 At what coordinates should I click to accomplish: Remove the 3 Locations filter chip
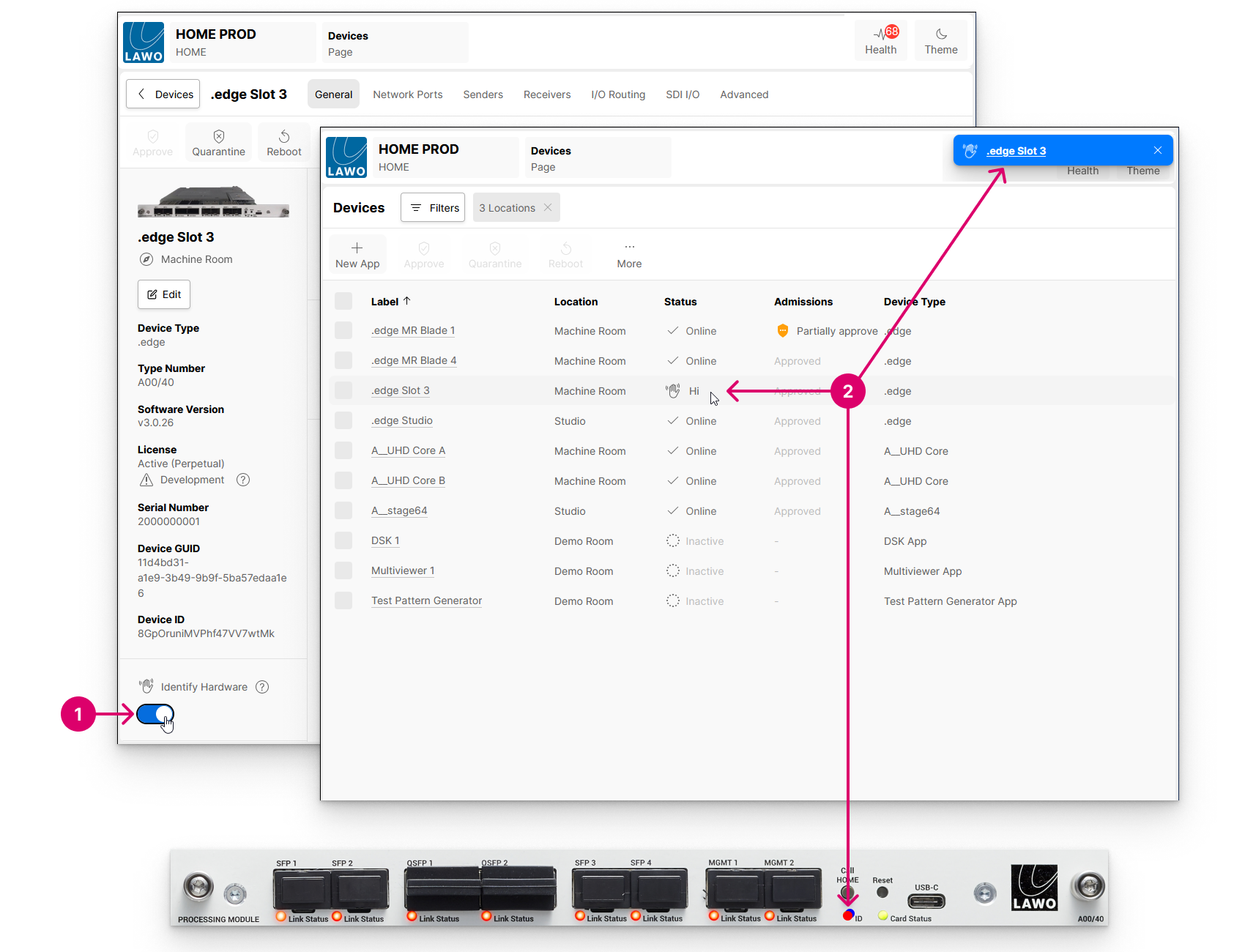click(548, 208)
